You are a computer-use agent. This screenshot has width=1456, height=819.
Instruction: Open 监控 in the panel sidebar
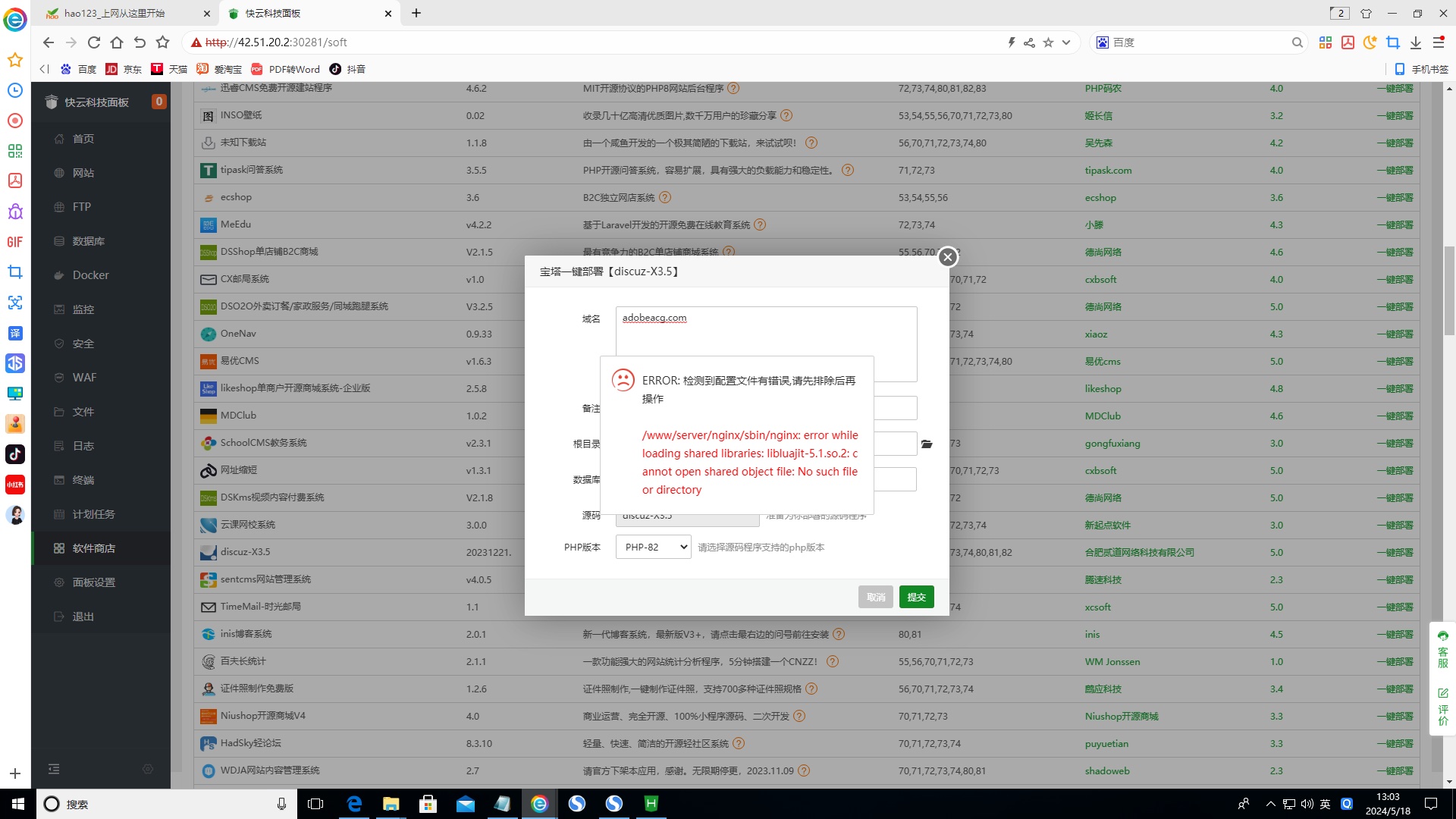click(83, 309)
